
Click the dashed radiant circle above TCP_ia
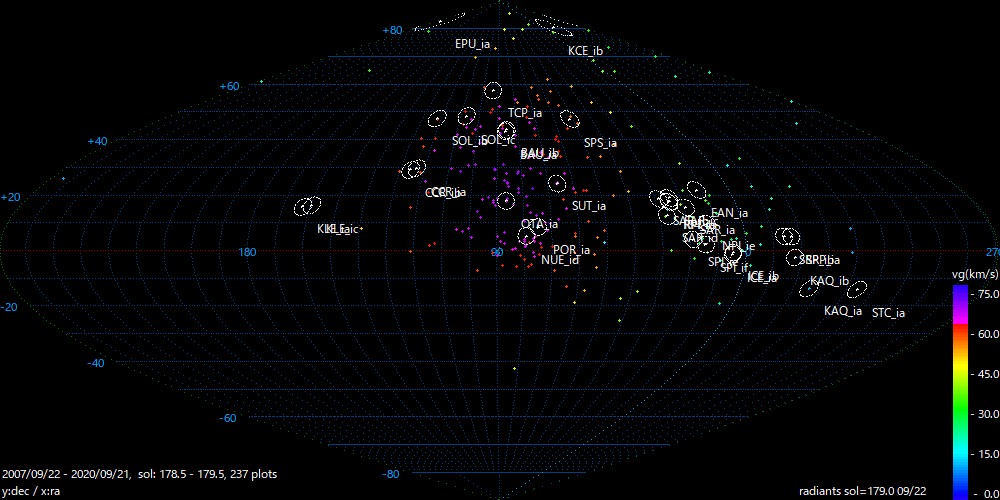[492, 91]
